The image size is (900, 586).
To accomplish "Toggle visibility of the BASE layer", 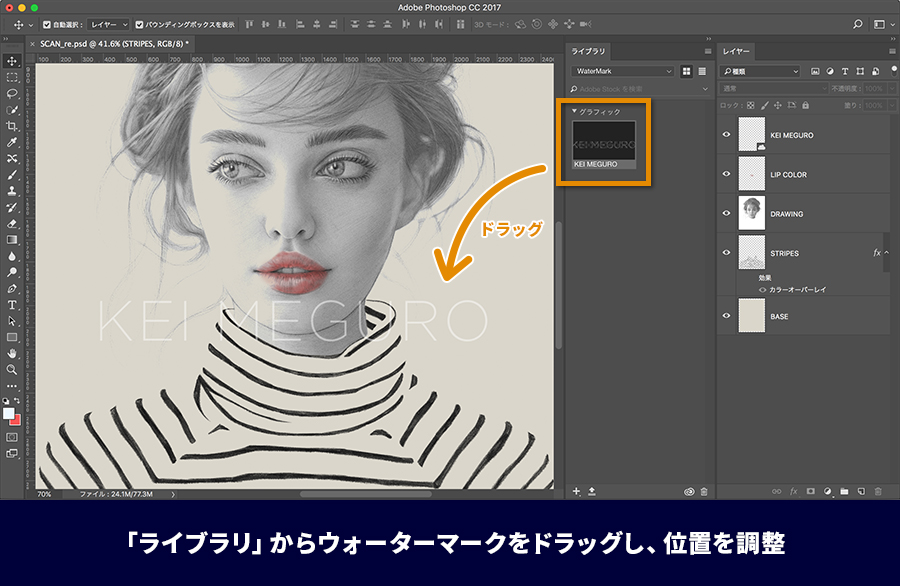I will (726, 316).
